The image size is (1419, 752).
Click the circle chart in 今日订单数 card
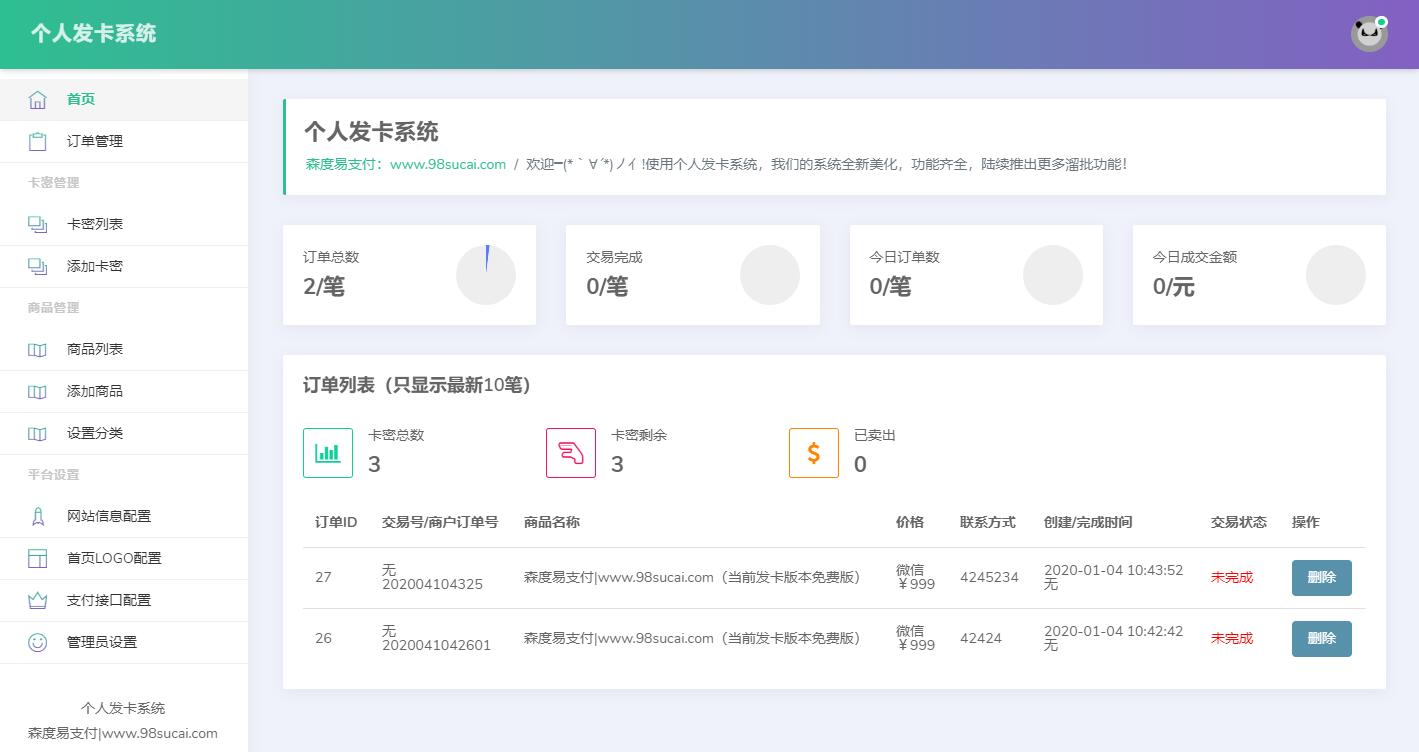[x=1053, y=275]
